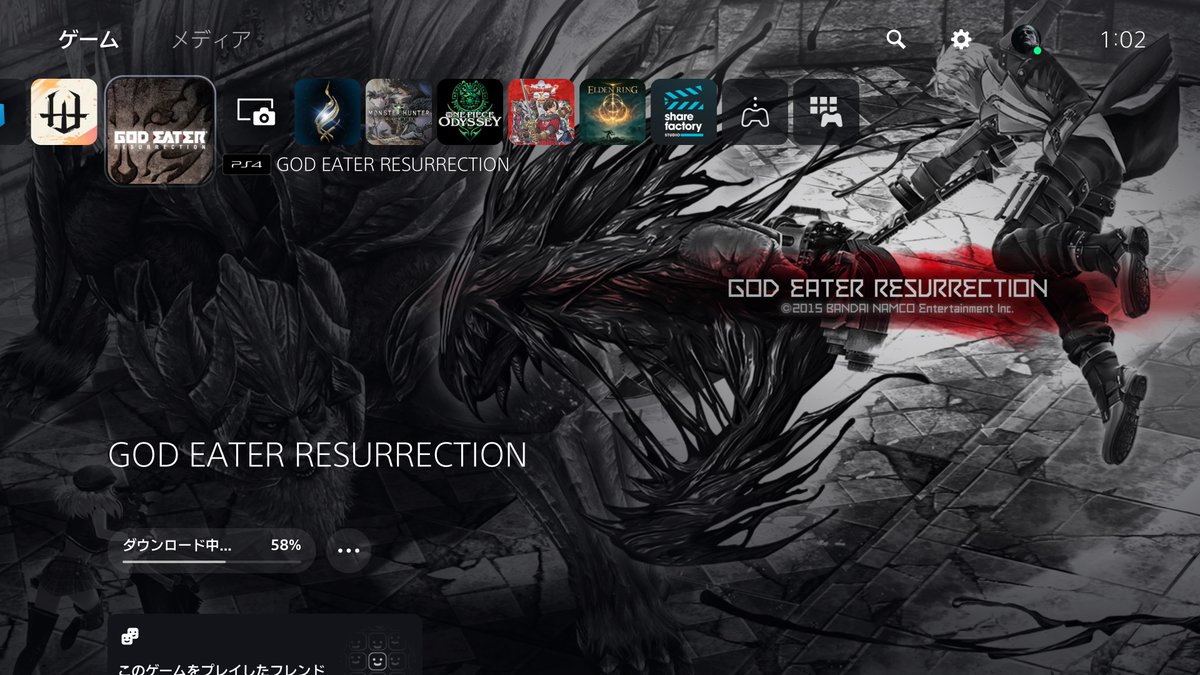This screenshot has height=675, width=1200.
Task: Select the Monster Hunter game tile
Action: (x=399, y=112)
